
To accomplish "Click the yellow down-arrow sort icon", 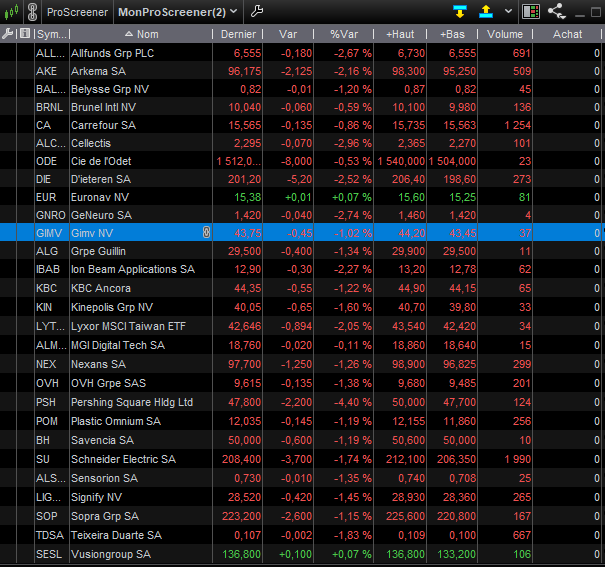I will click(x=460, y=12).
